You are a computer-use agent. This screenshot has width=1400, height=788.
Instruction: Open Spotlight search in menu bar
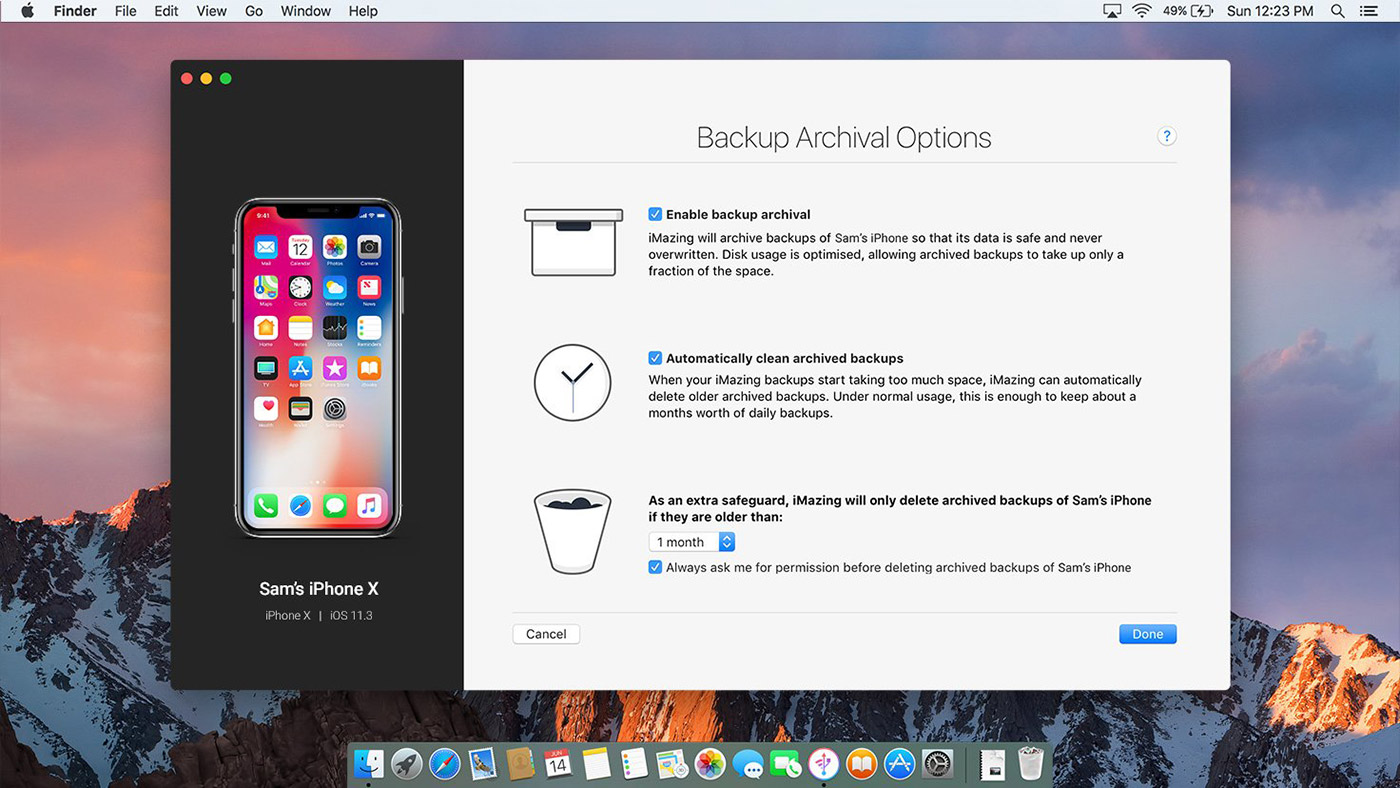[x=1337, y=11]
